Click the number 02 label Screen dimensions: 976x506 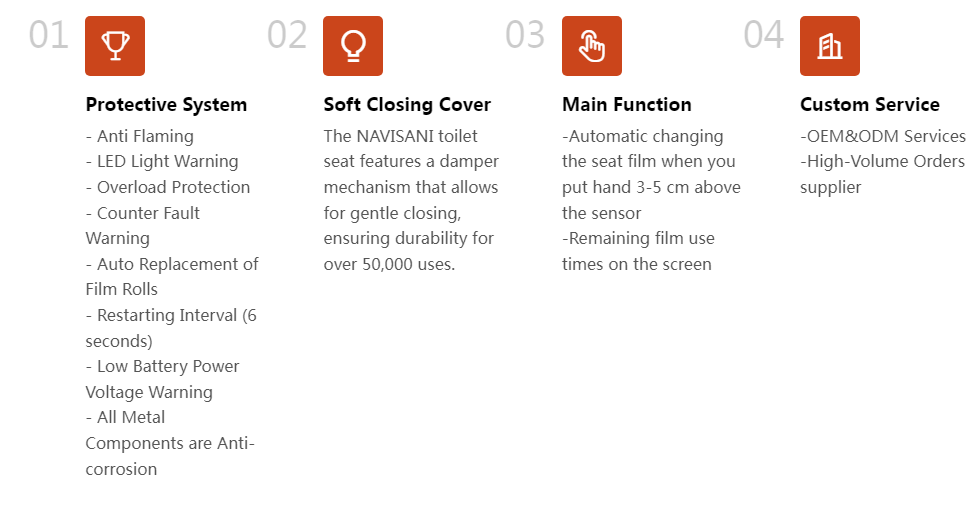(x=287, y=35)
